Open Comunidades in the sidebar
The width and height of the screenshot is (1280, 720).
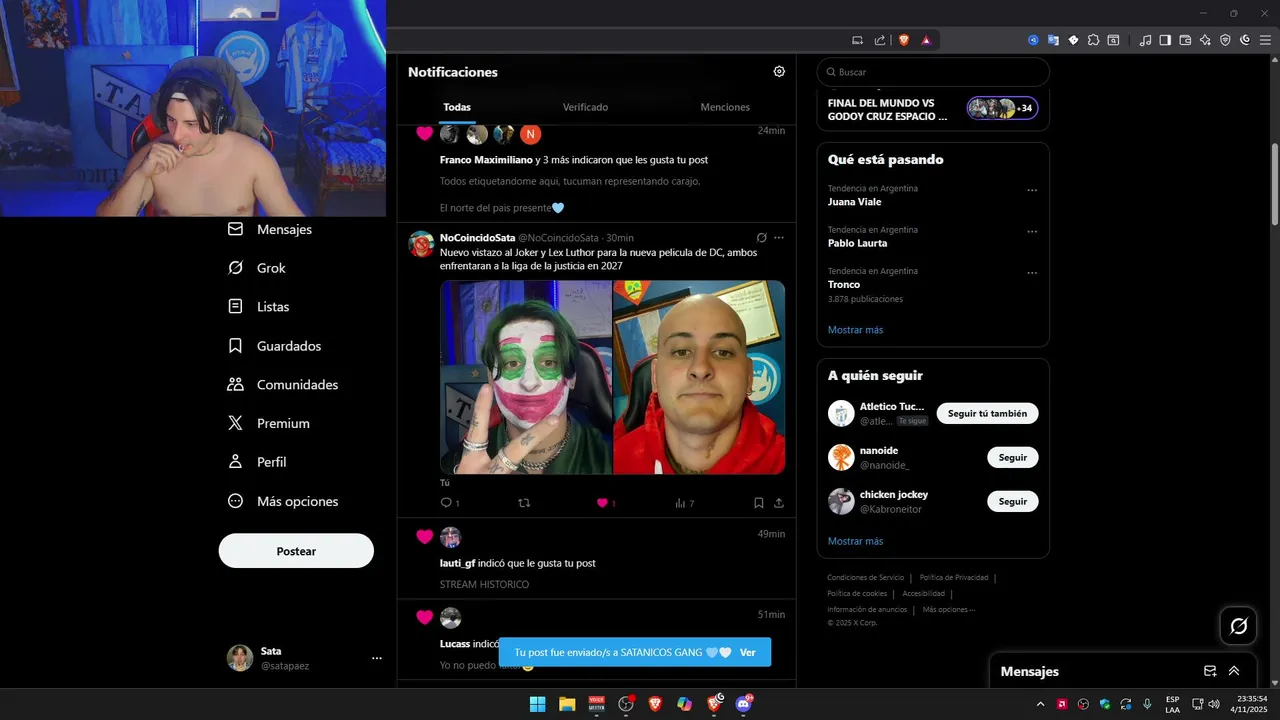pos(283,385)
